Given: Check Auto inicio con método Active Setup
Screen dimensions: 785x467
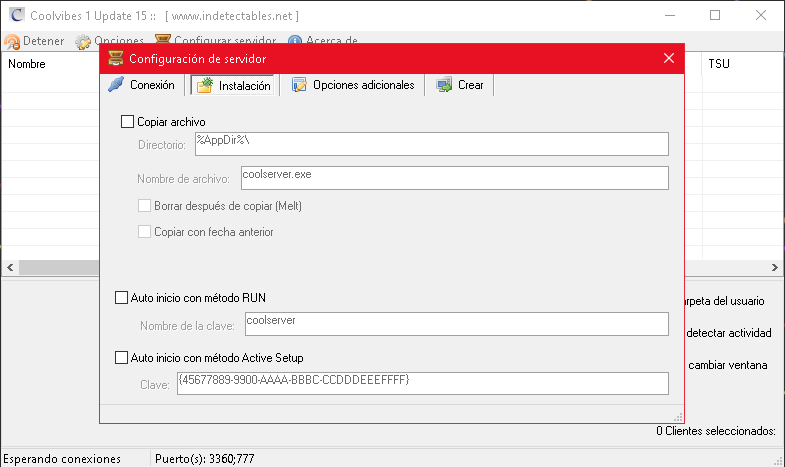Looking at the screenshot, I should [122, 357].
